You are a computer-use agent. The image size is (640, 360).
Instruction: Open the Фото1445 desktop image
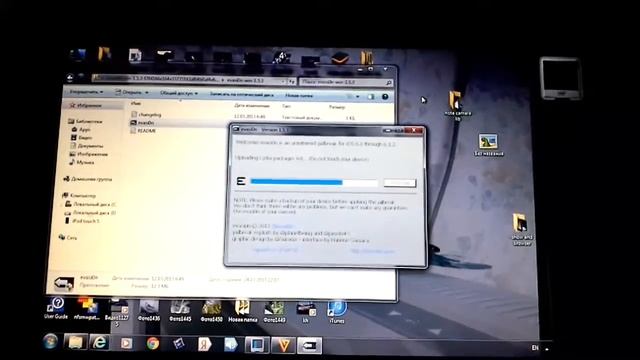coord(180,310)
